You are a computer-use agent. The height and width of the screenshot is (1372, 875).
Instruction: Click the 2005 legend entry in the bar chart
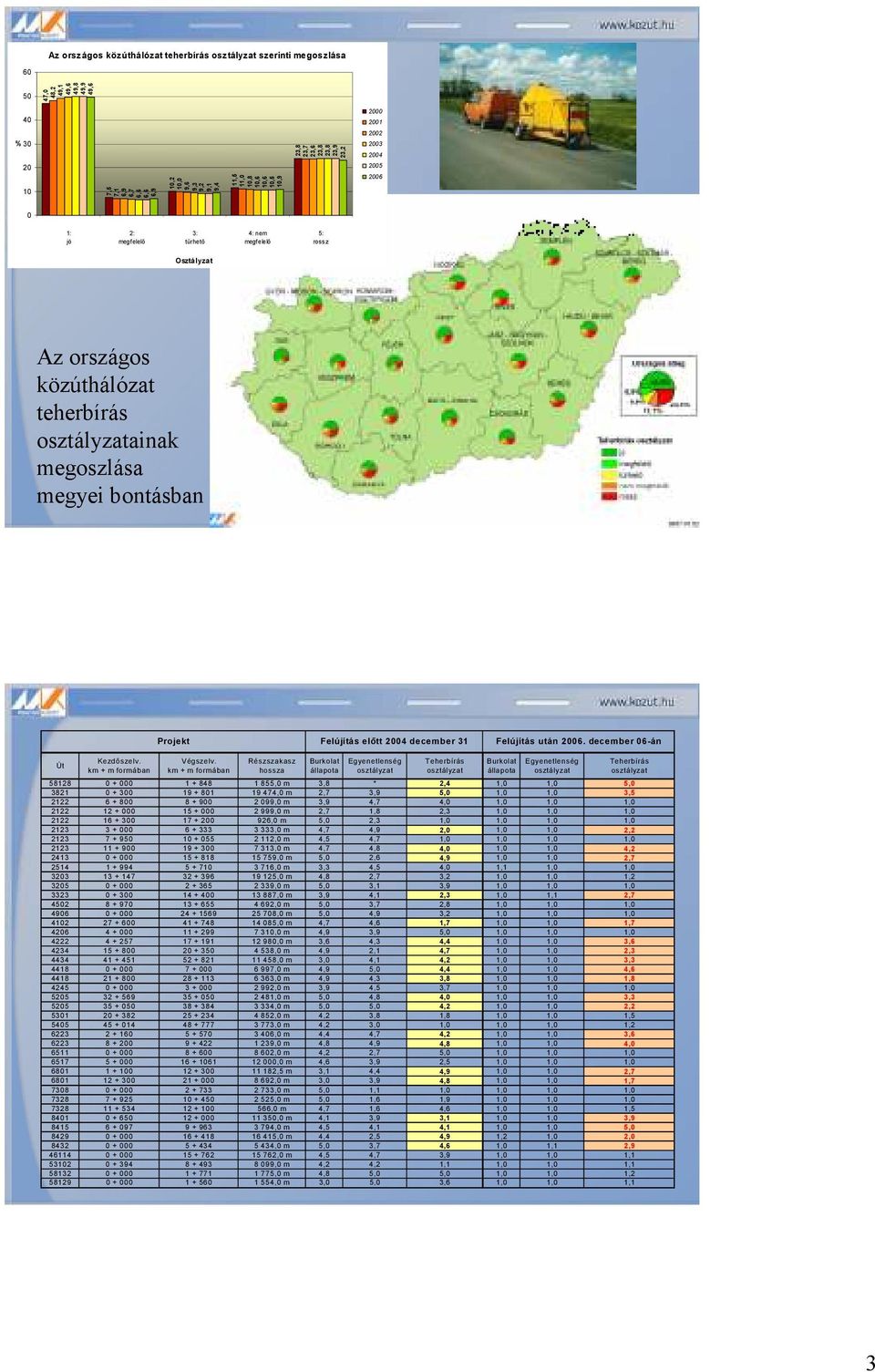(372, 166)
